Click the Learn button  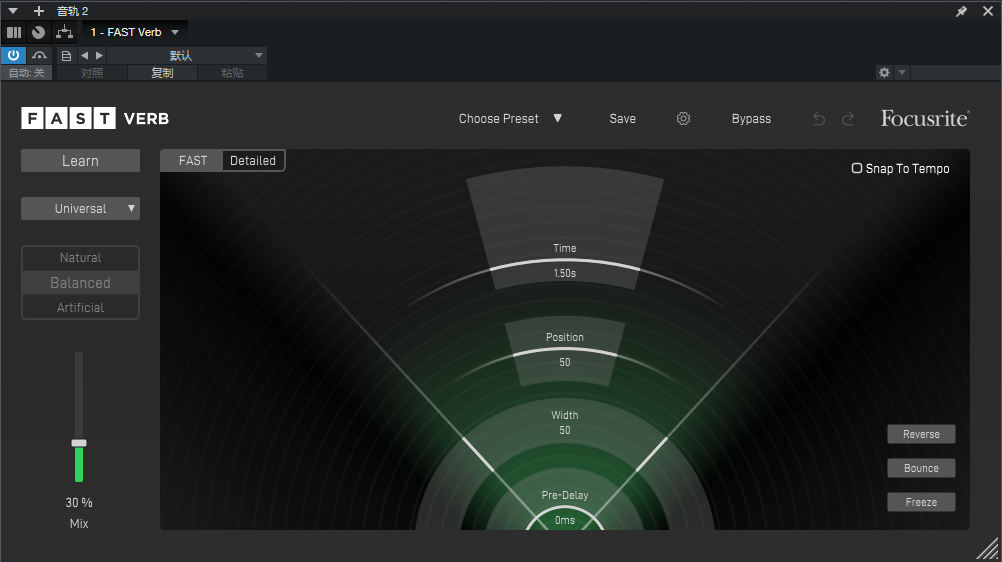pyautogui.click(x=81, y=160)
